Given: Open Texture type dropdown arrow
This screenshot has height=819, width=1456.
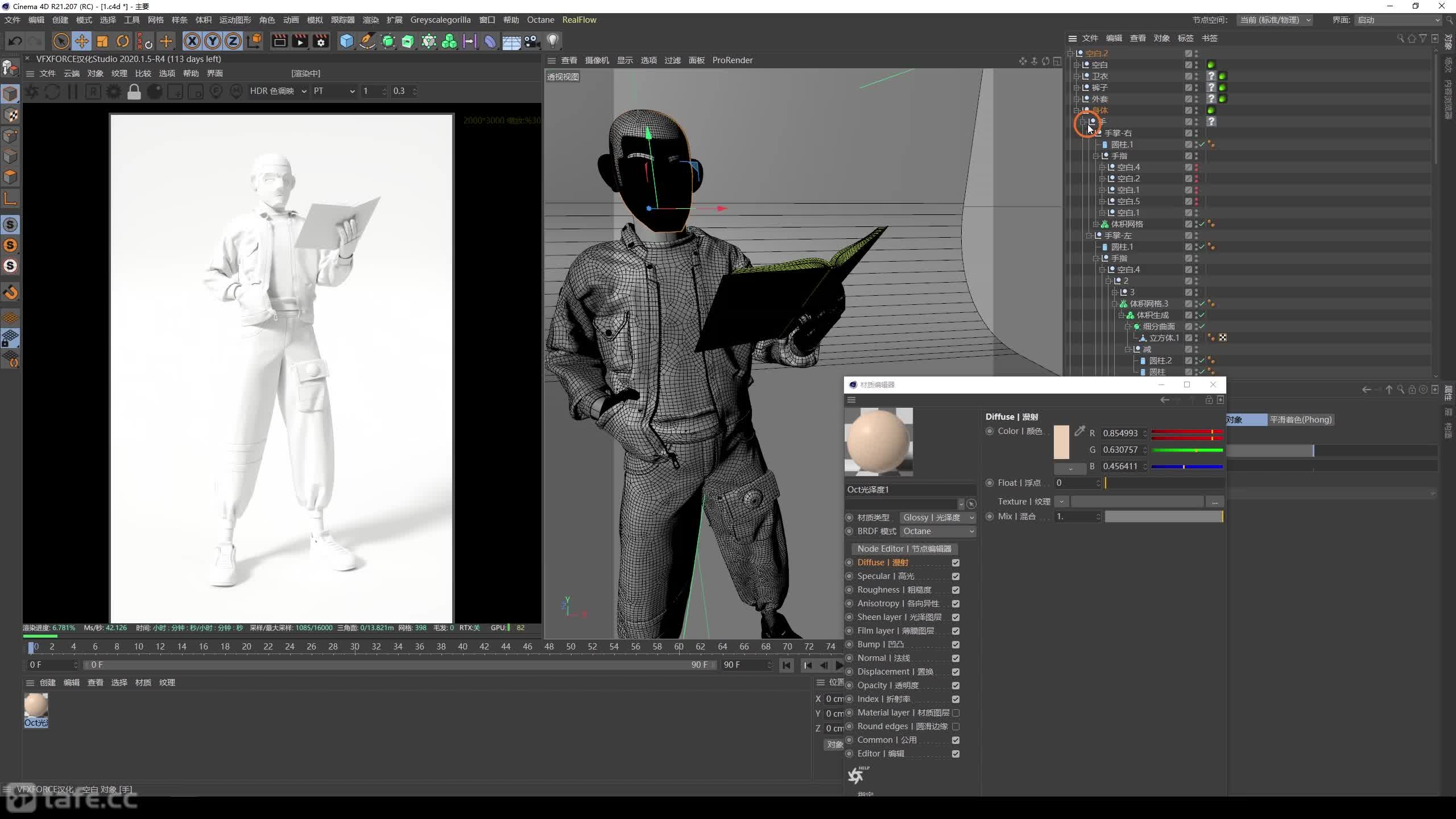Looking at the screenshot, I should pyautogui.click(x=1061, y=502).
